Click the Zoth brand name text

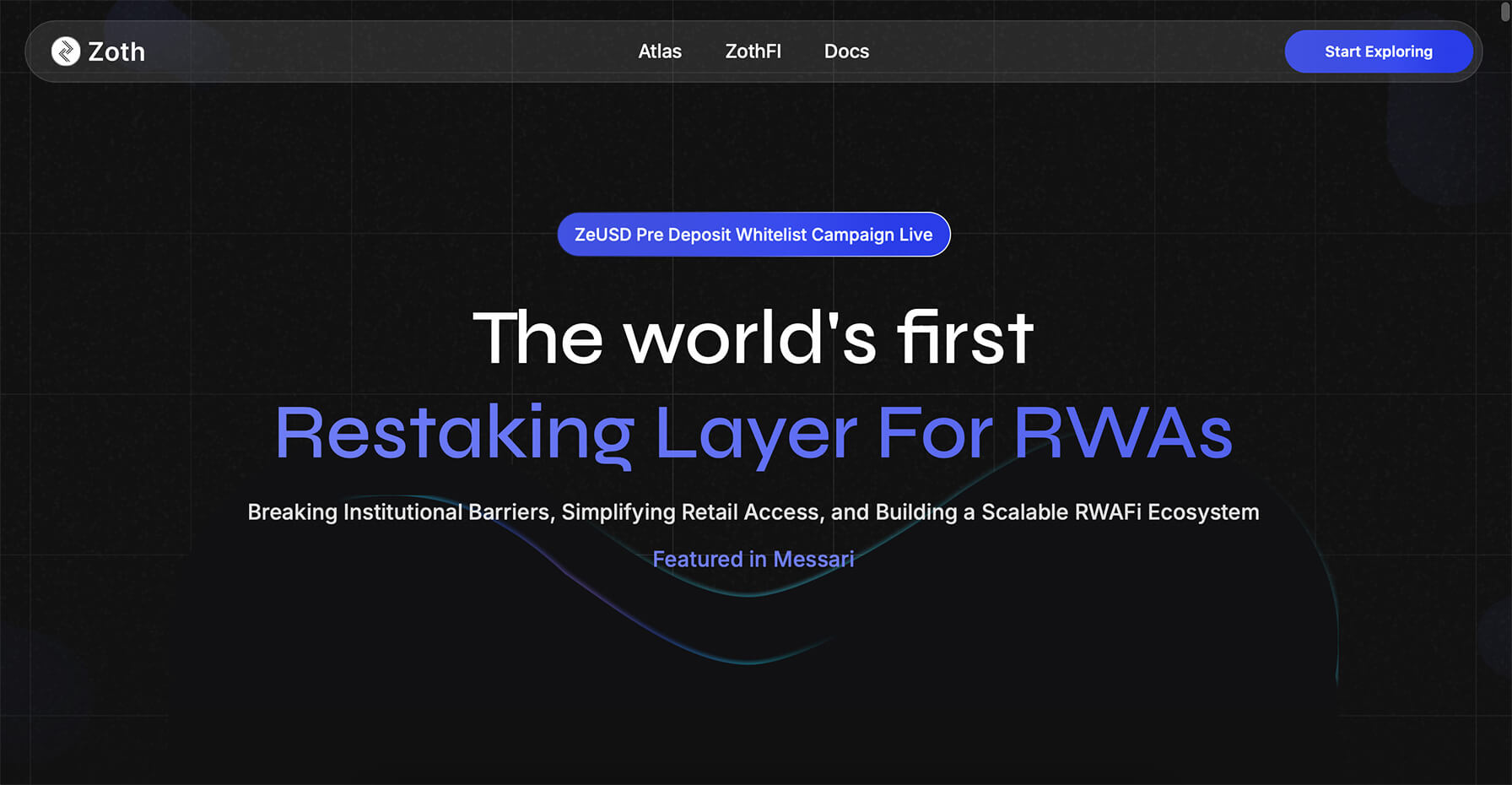[116, 51]
